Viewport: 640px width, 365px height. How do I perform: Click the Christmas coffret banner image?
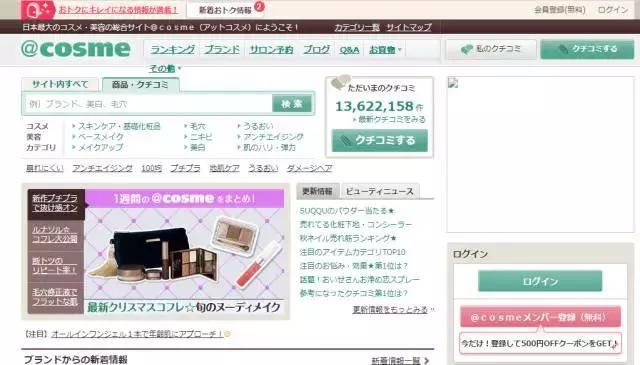pyautogui.click(x=184, y=252)
